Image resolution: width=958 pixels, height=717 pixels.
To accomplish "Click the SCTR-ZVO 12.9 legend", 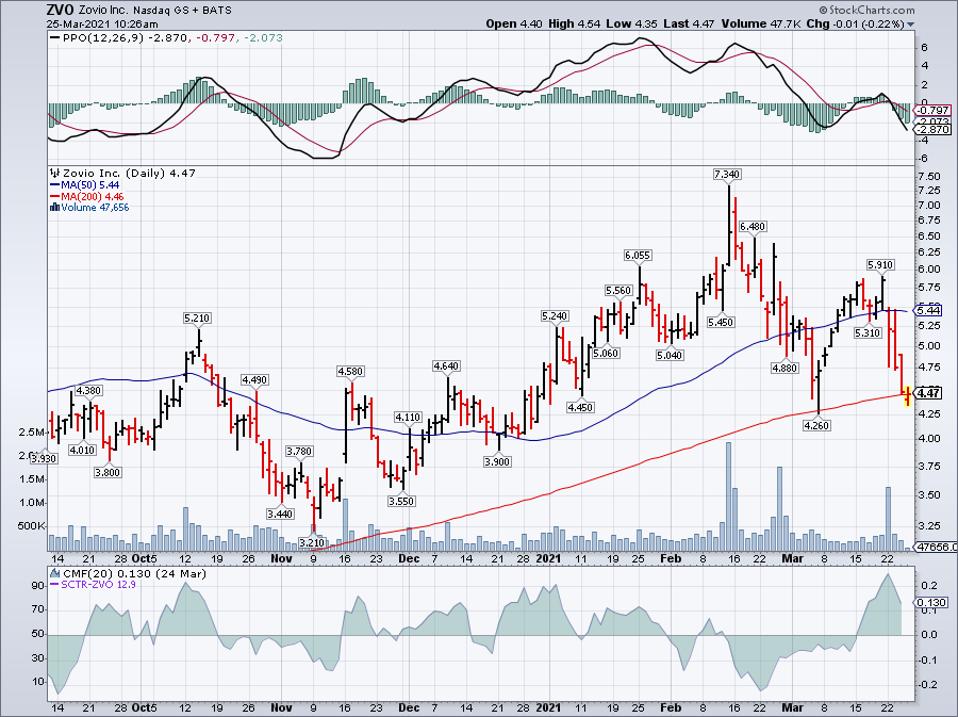I will (92, 584).
